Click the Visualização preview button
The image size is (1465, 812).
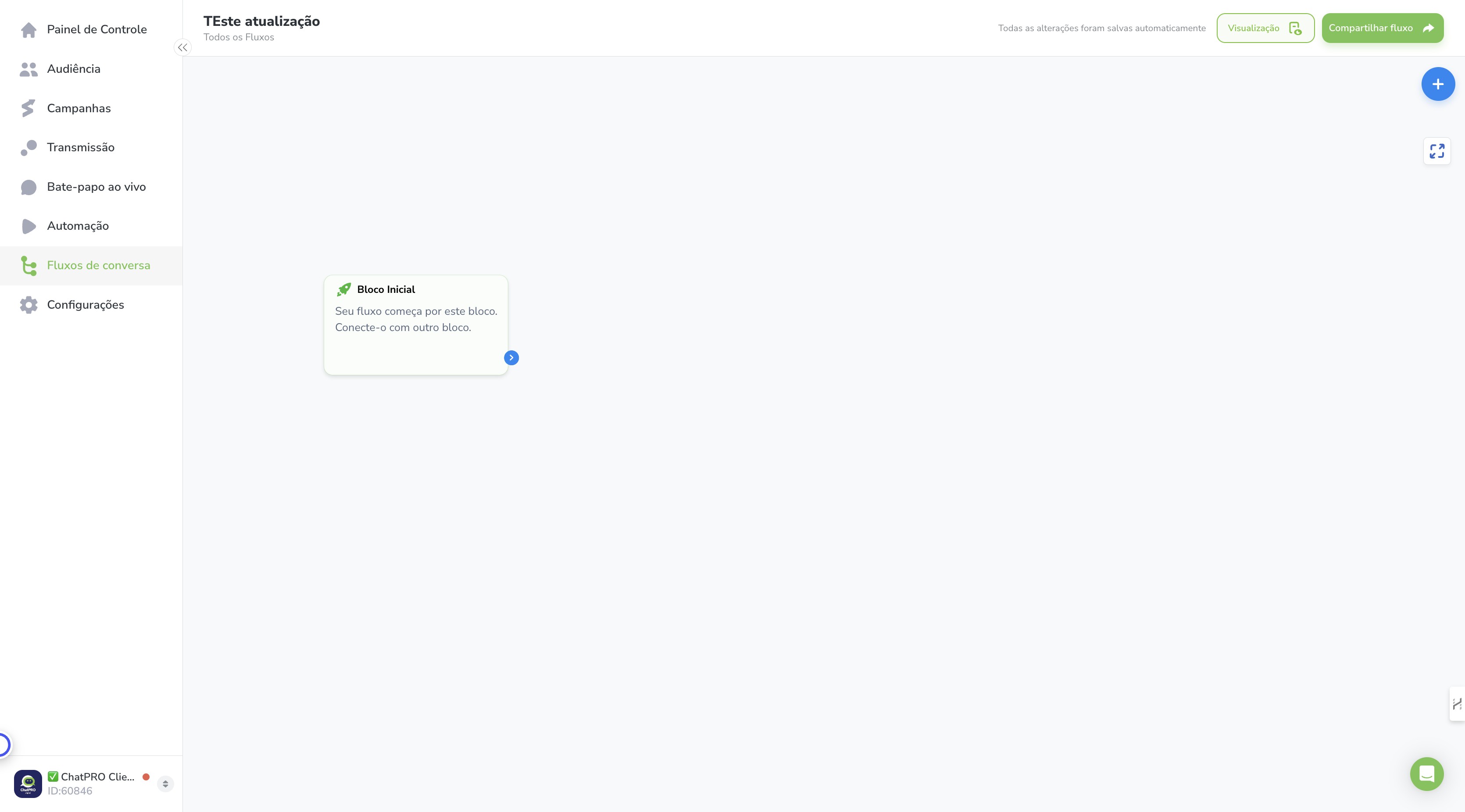[1265, 28]
